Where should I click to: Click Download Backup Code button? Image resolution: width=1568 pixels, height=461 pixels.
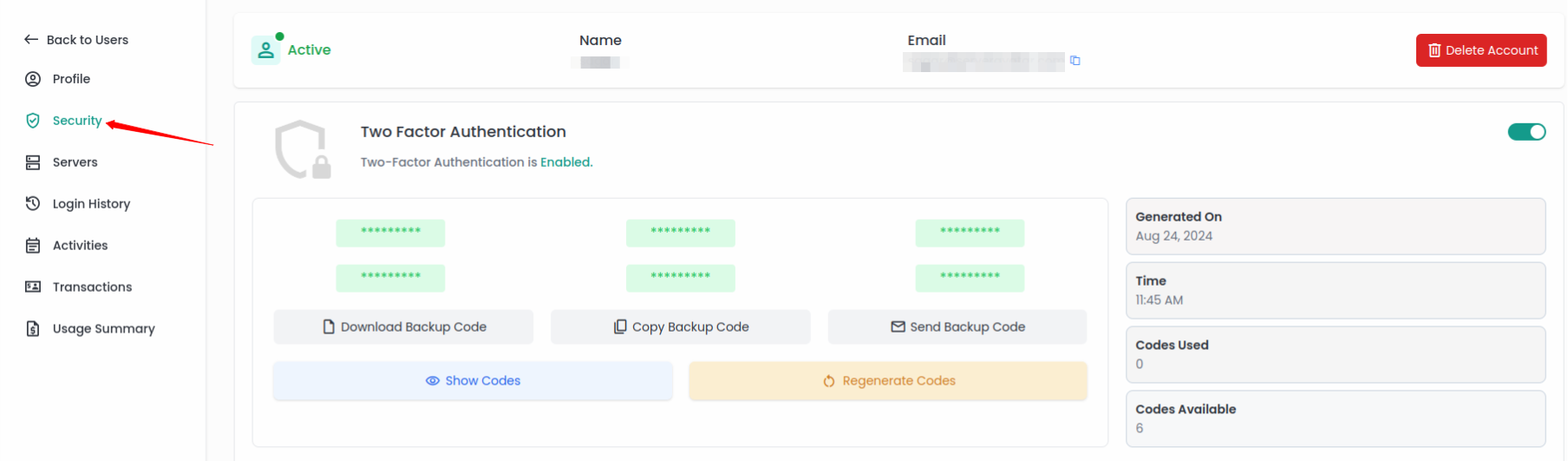[x=403, y=327]
